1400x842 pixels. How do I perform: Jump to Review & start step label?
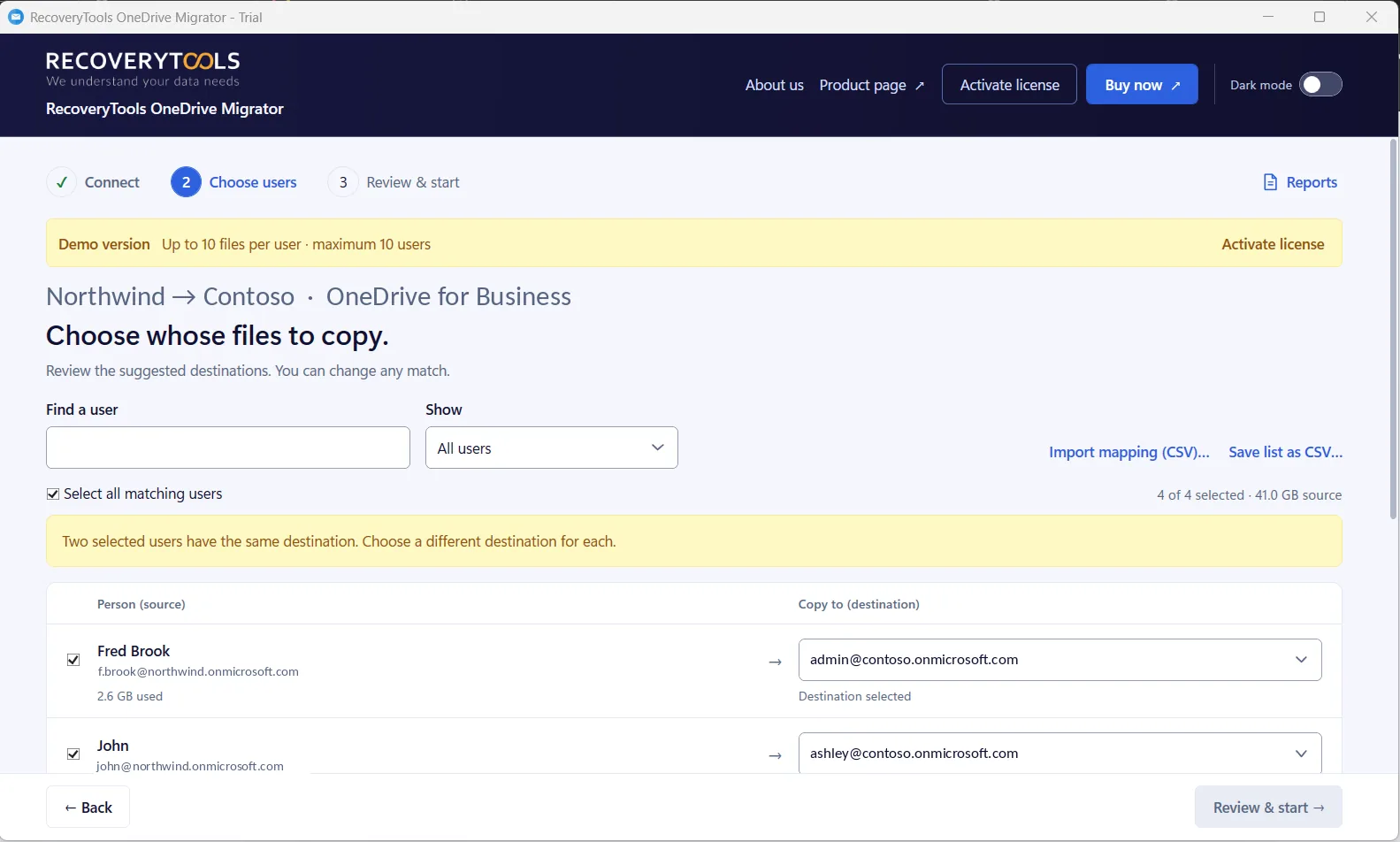[413, 182]
